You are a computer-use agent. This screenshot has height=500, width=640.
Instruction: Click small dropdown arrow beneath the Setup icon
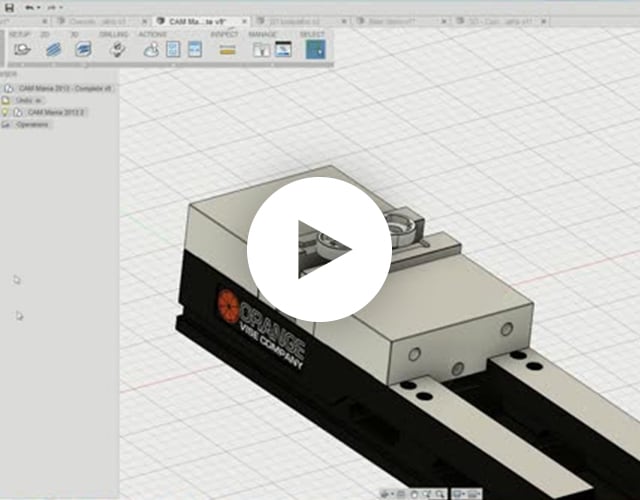pyautogui.click(x=22, y=64)
